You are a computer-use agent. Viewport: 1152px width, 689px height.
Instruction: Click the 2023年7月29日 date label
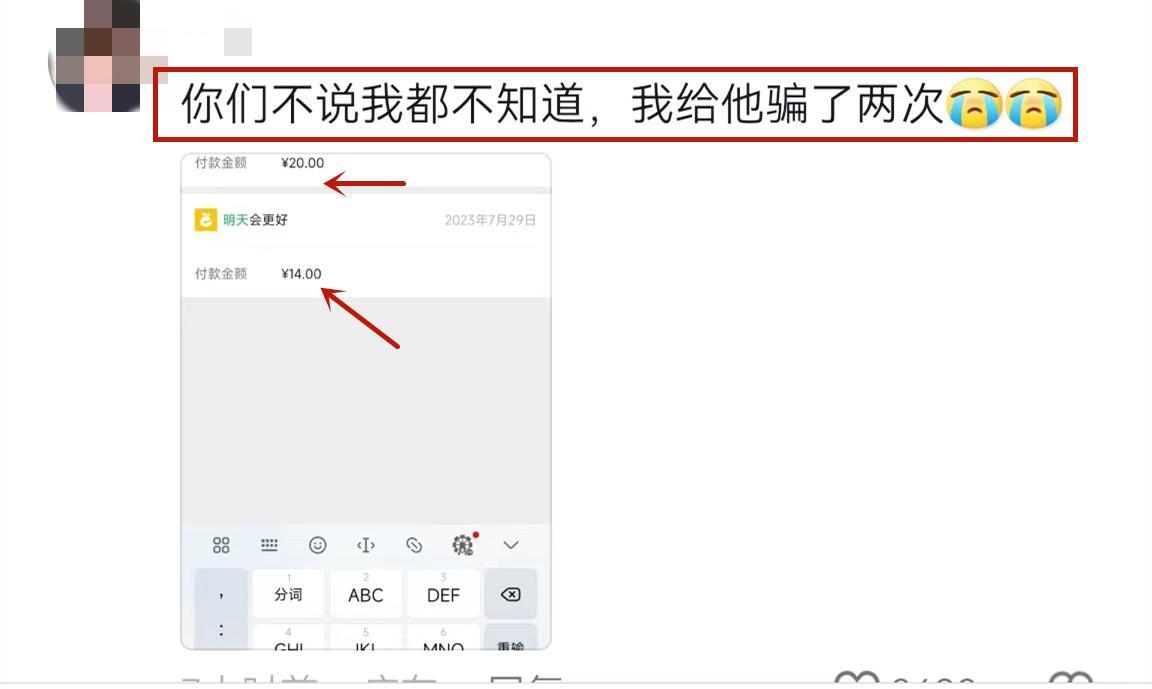490,220
